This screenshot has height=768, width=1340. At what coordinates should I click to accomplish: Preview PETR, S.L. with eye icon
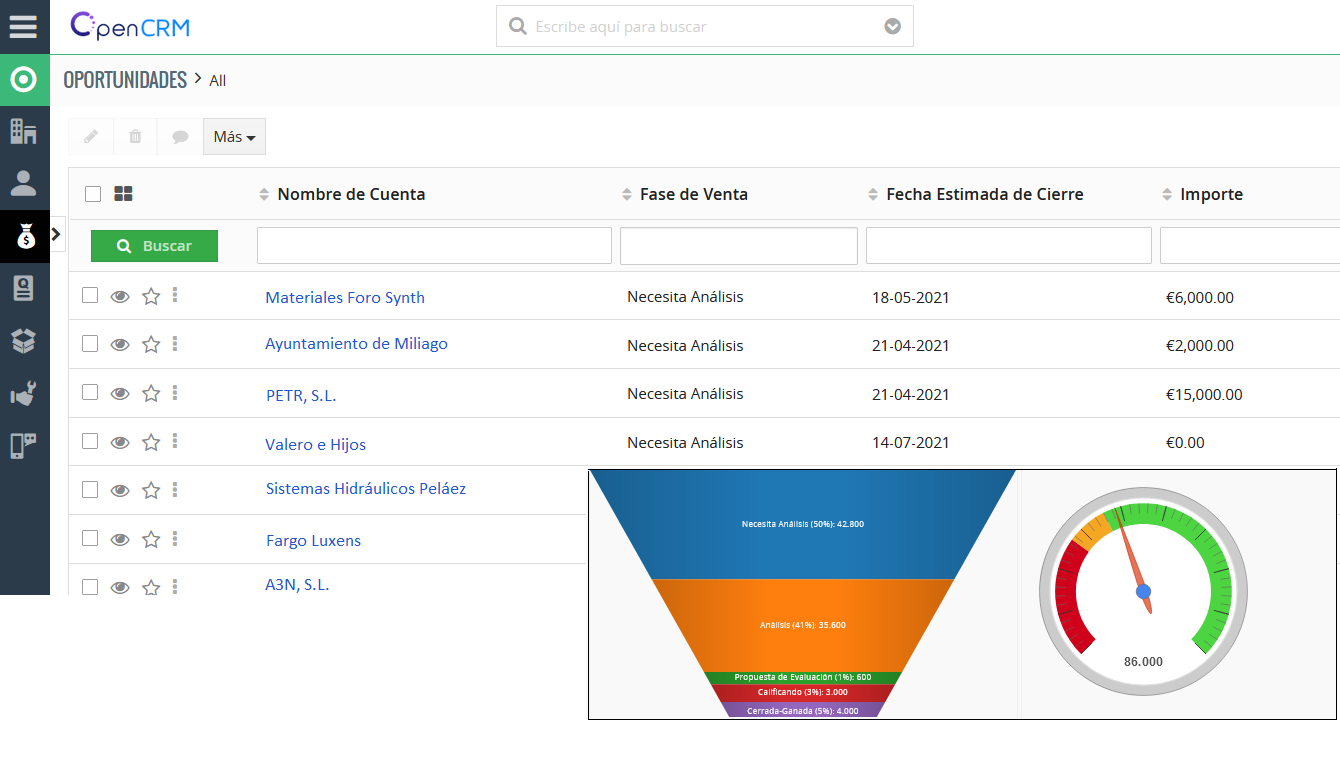(x=120, y=394)
